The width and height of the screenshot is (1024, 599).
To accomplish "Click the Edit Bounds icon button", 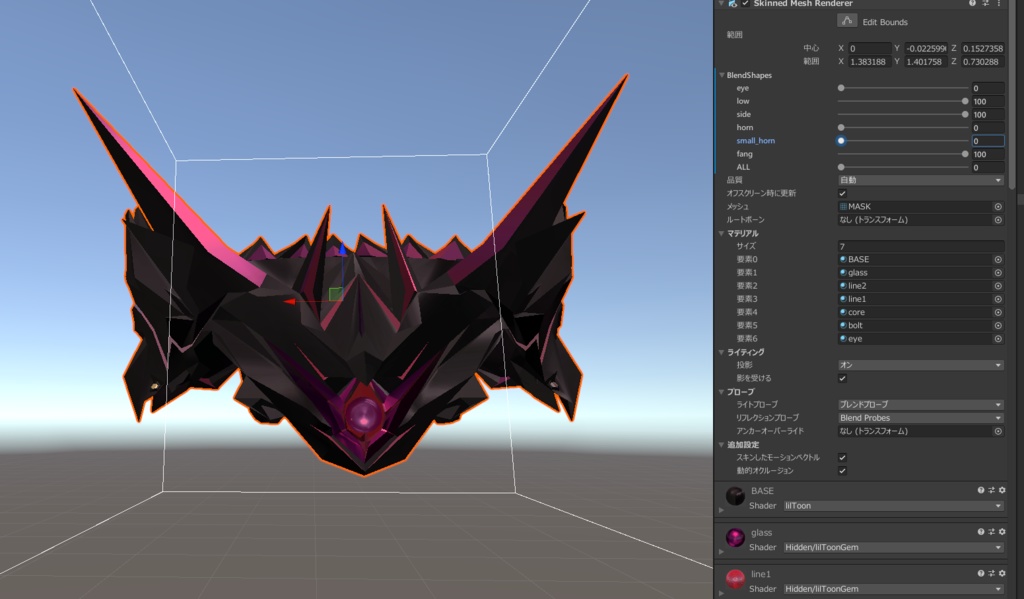I will coord(847,21).
